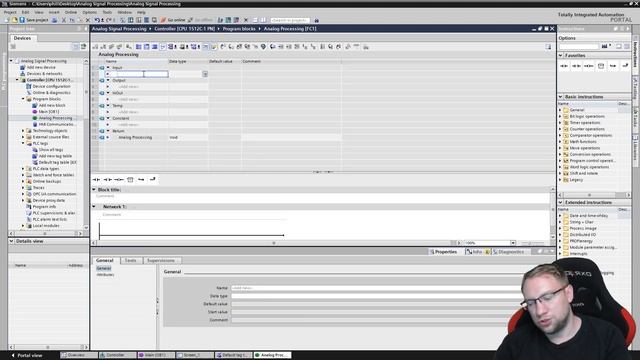Click first icon in Devices tab toolbar
The height and width of the screenshot is (360, 640).
pyautogui.click(x=13, y=47)
